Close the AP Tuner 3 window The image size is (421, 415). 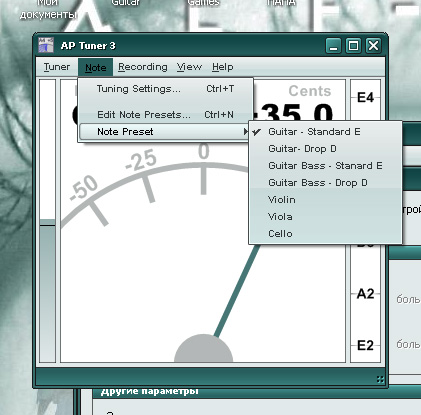coord(373,46)
